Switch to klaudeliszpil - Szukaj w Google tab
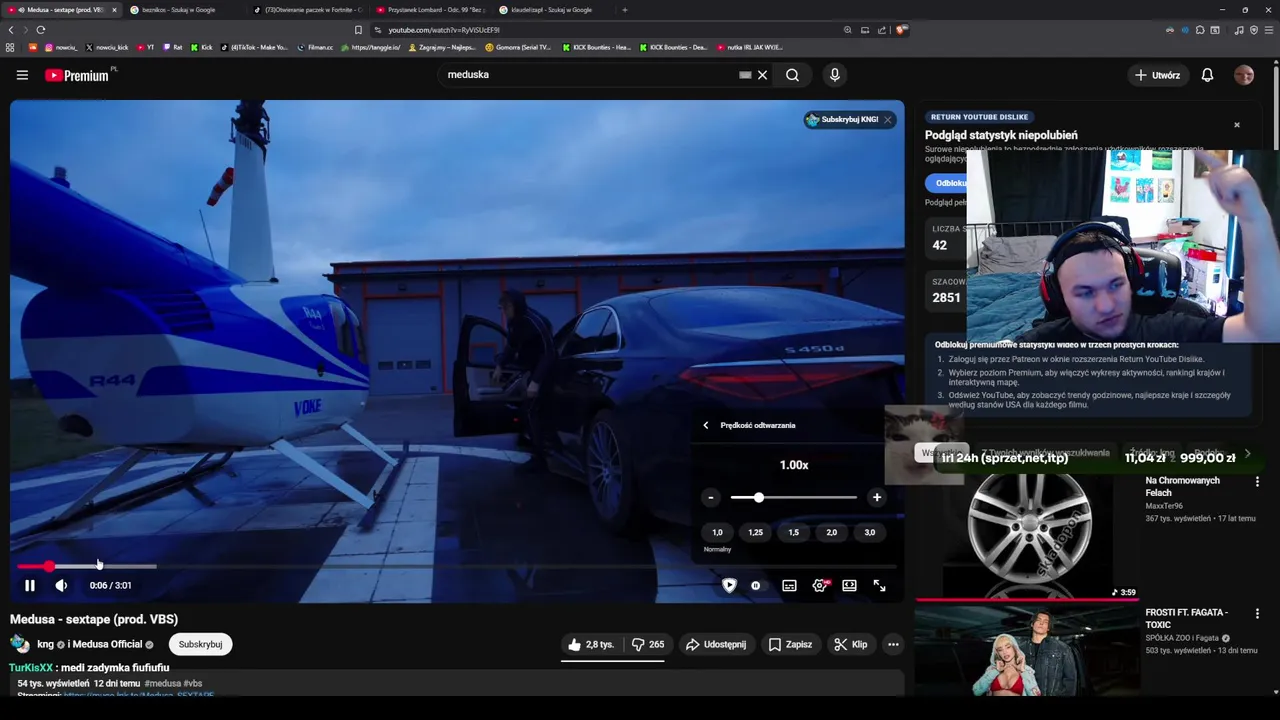The width and height of the screenshot is (1280, 720). coord(552,10)
